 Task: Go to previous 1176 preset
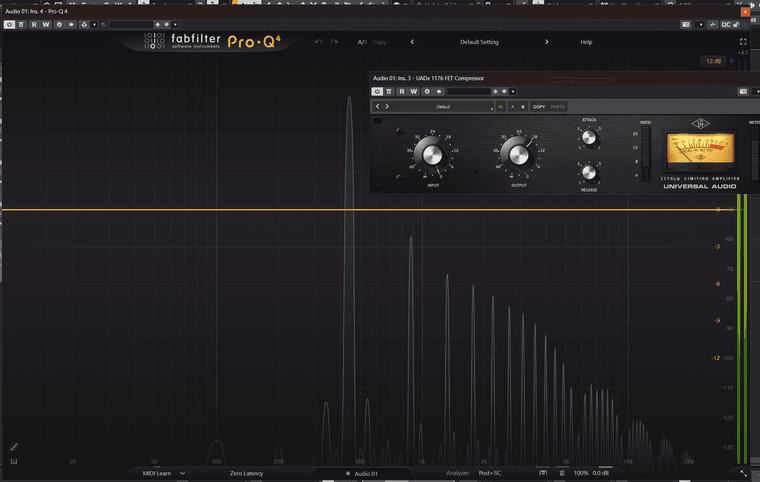coord(378,106)
